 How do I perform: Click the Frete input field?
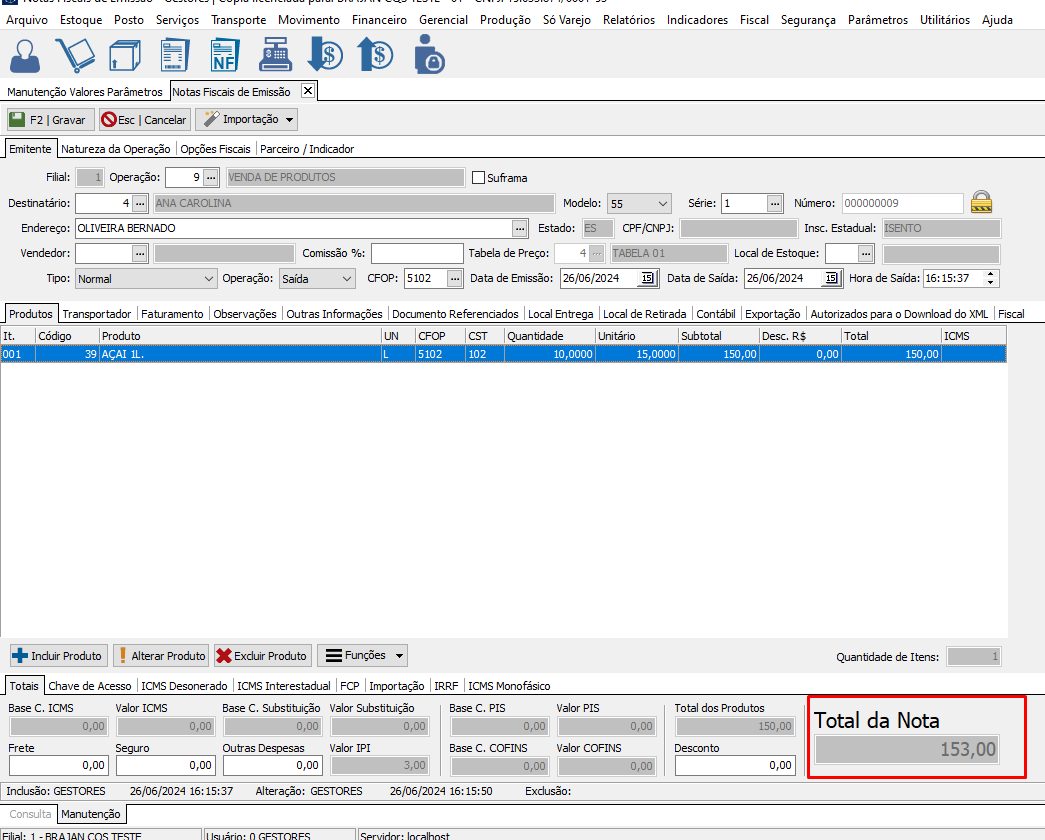pos(58,765)
